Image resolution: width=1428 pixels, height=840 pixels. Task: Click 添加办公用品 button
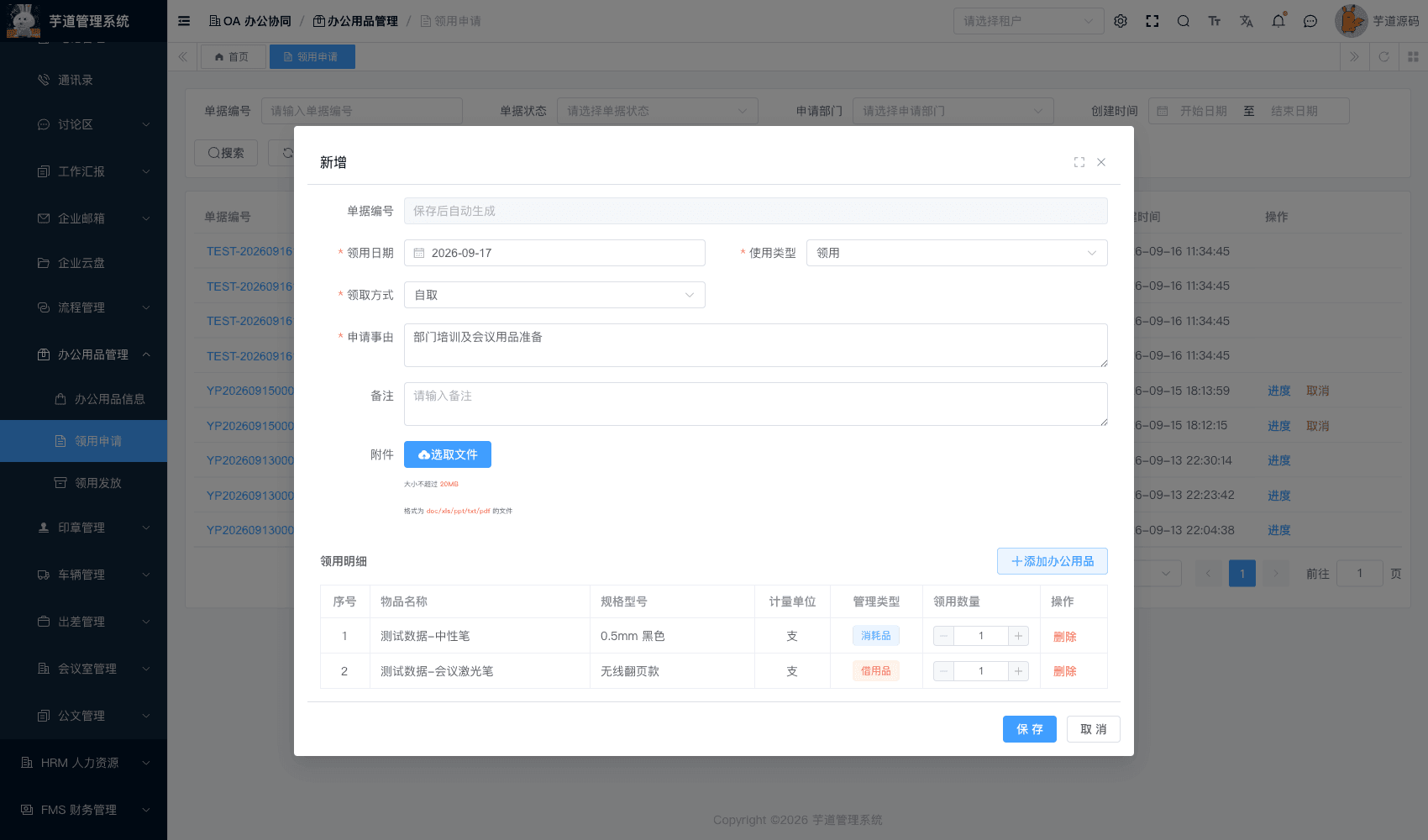(1053, 561)
